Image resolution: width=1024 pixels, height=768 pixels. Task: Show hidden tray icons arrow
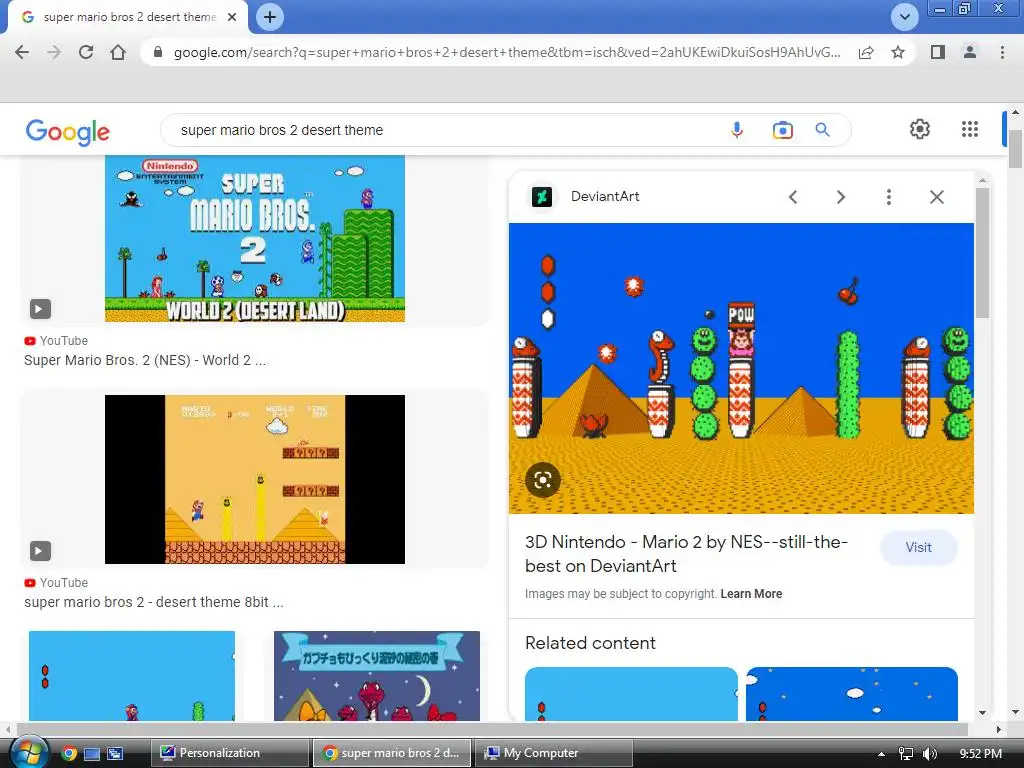click(x=881, y=754)
